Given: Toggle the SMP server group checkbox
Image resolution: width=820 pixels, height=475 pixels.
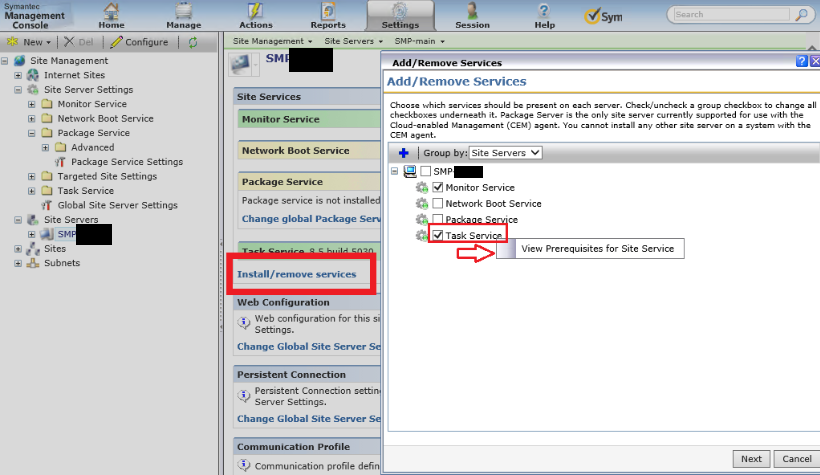Looking at the screenshot, I should [x=426, y=171].
